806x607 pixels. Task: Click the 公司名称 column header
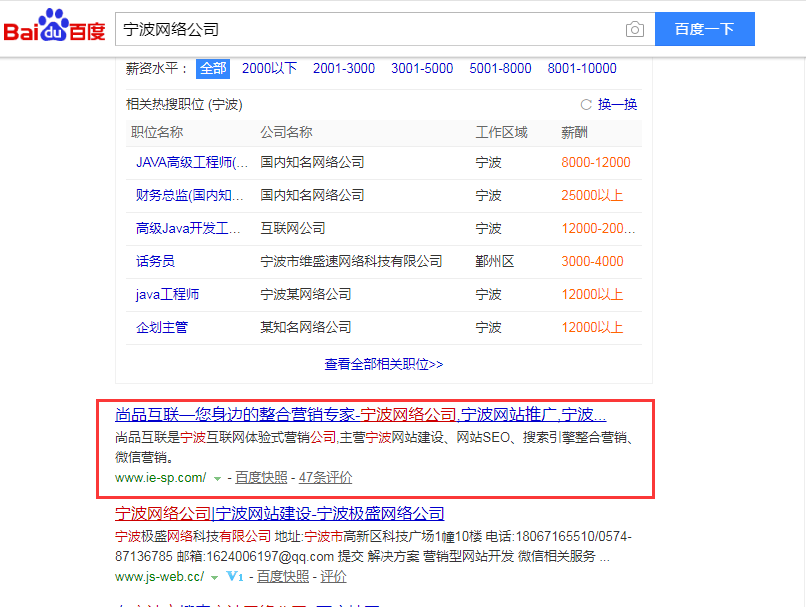286,133
